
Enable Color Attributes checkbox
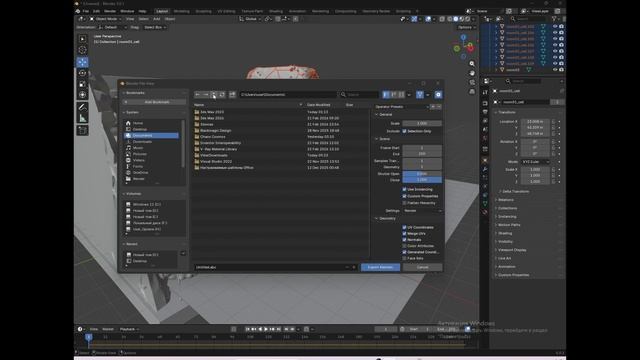pyautogui.click(x=404, y=246)
